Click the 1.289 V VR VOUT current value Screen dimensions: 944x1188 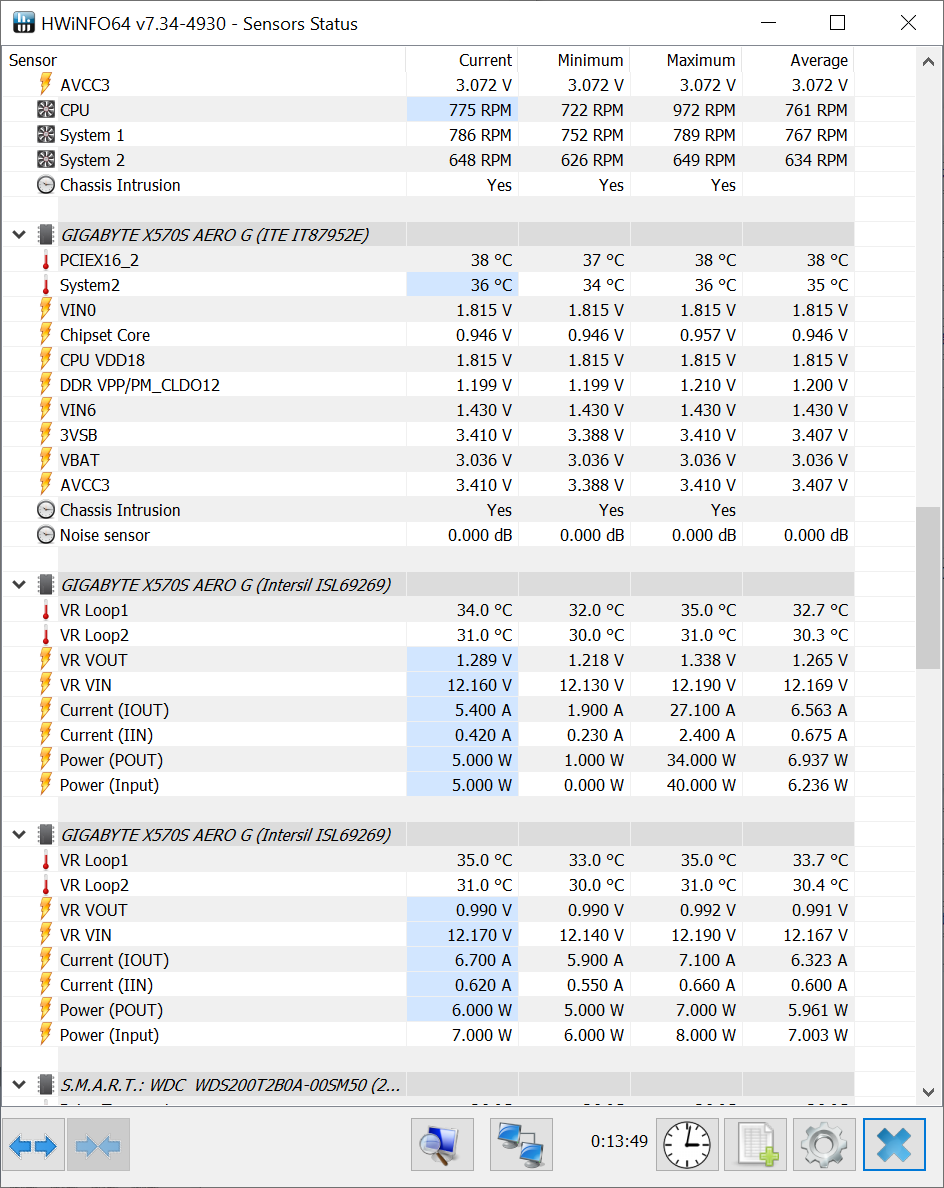point(484,660)
